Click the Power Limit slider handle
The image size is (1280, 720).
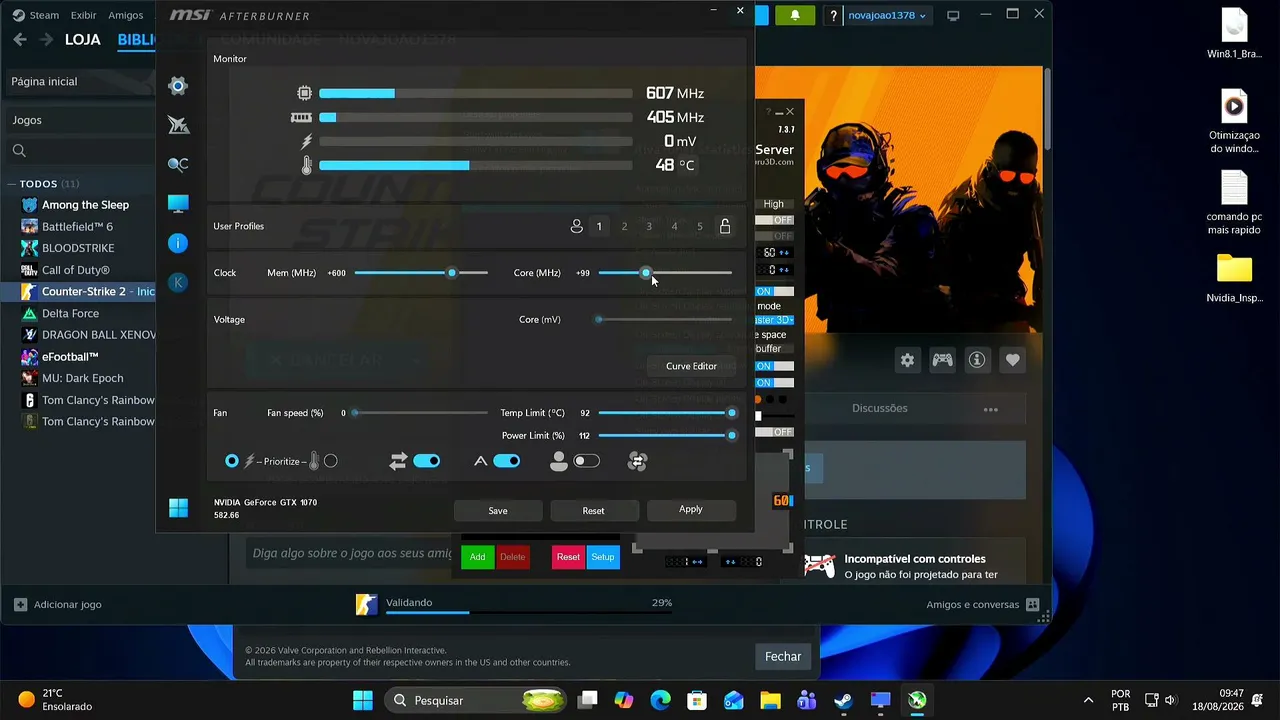click(x=732, y=435)
